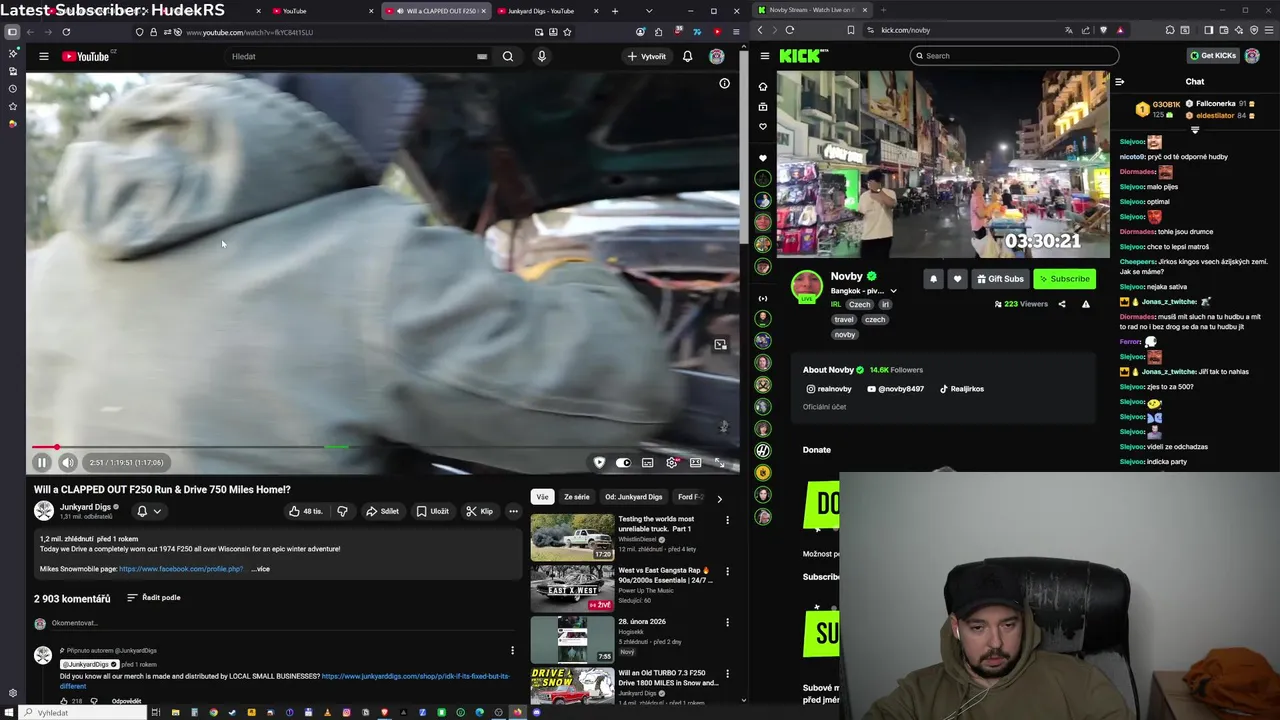Open Mikes Snowmobile facebook link
The width and height of the screenshot is (1280, 720).
pyautogui.click(x=181, y=569)
